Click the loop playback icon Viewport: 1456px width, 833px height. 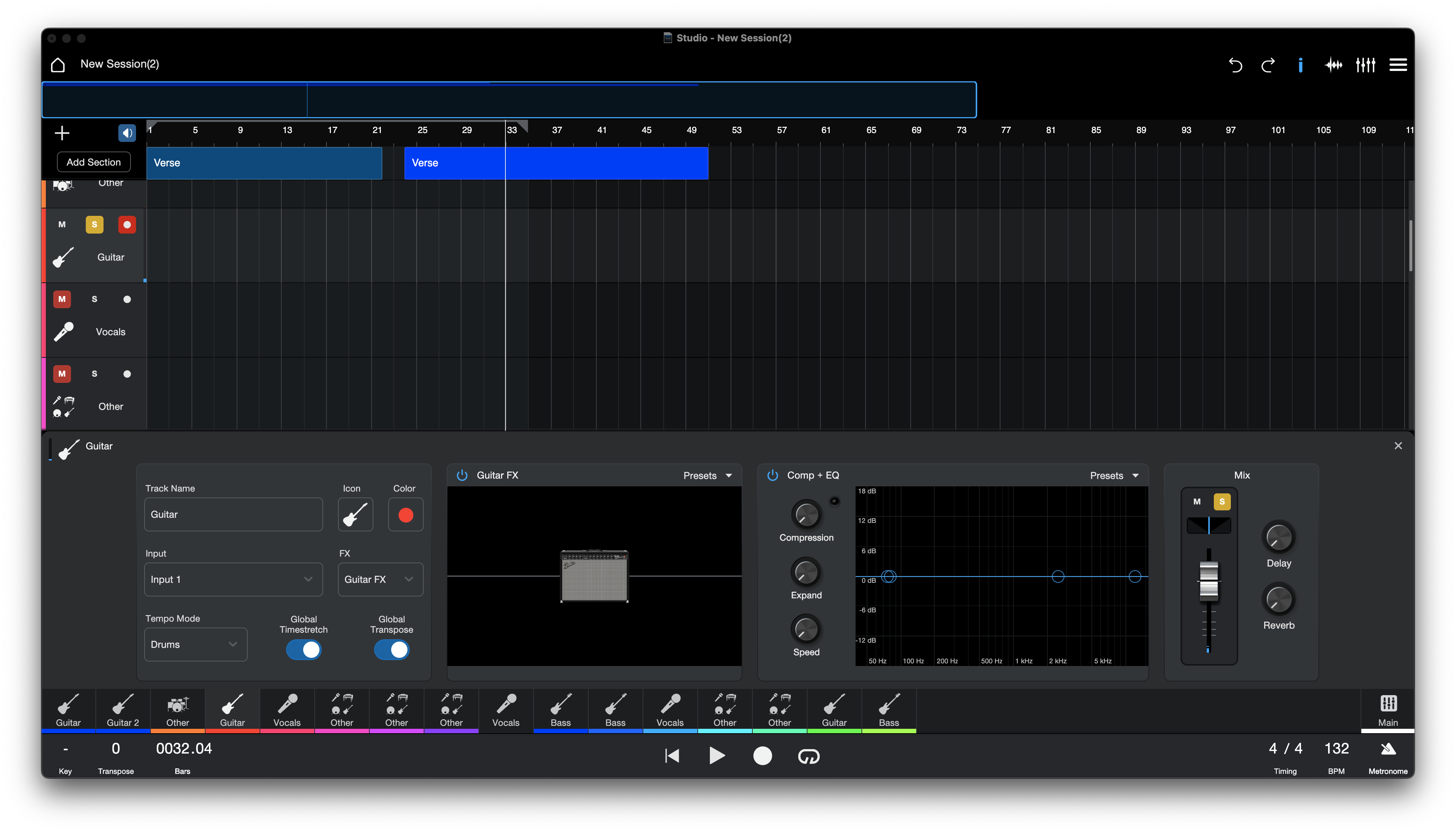coord(808,756)
